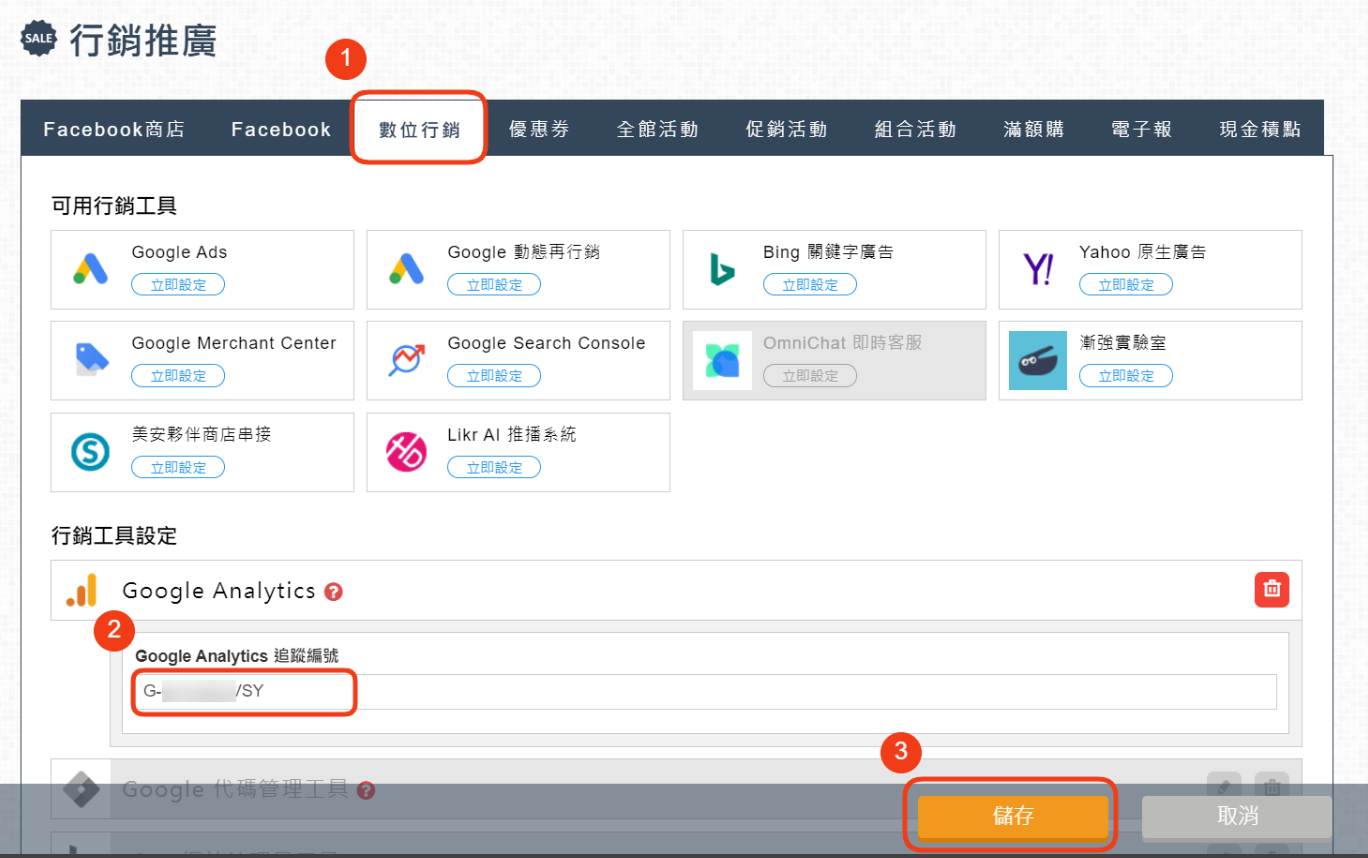Click 立即設定 under Bing 關鍵字廣告
This screenshot has height=858, width=1368.
tap(810, 284)
